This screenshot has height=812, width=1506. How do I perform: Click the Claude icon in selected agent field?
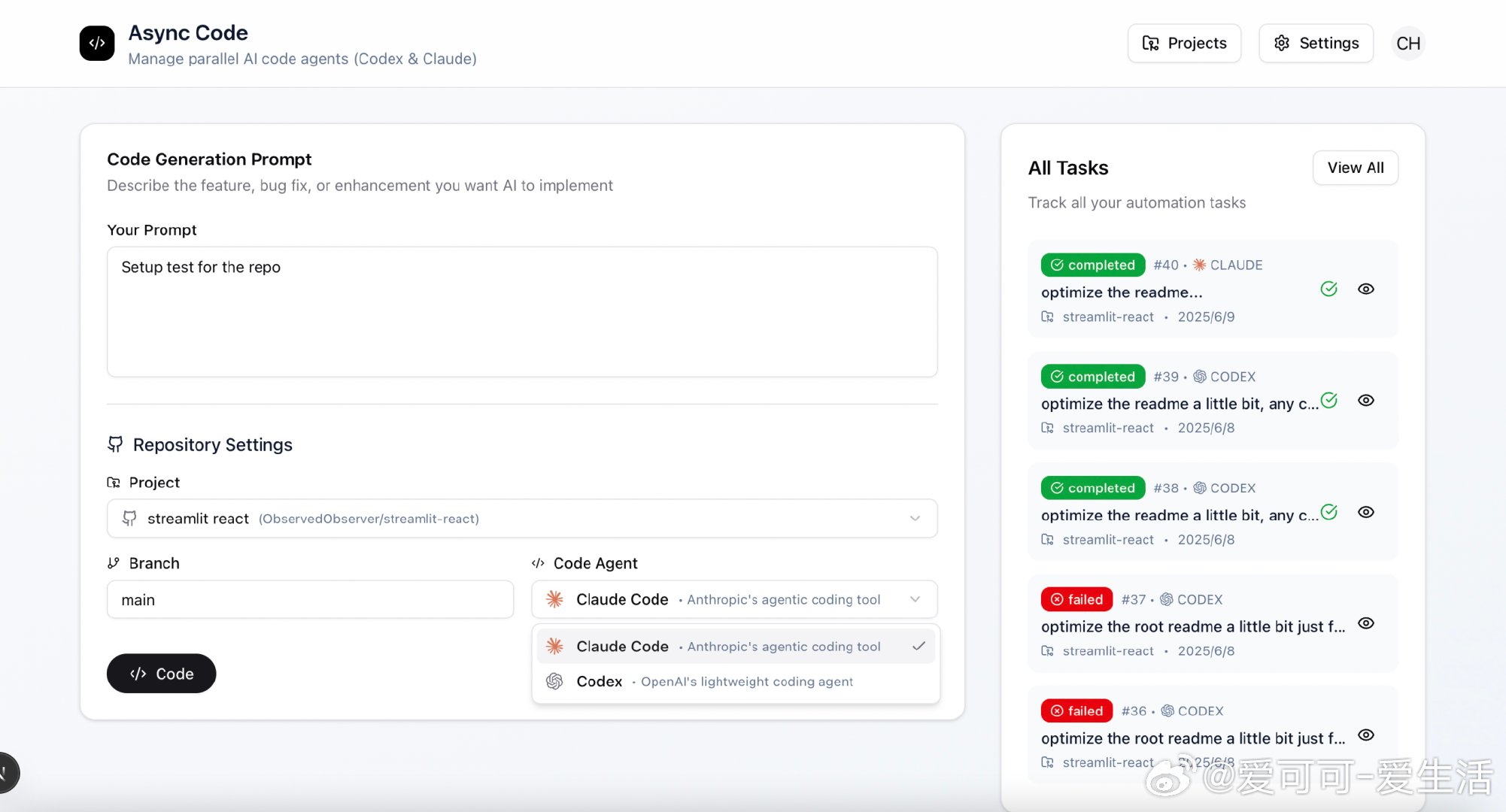[554, 599]
